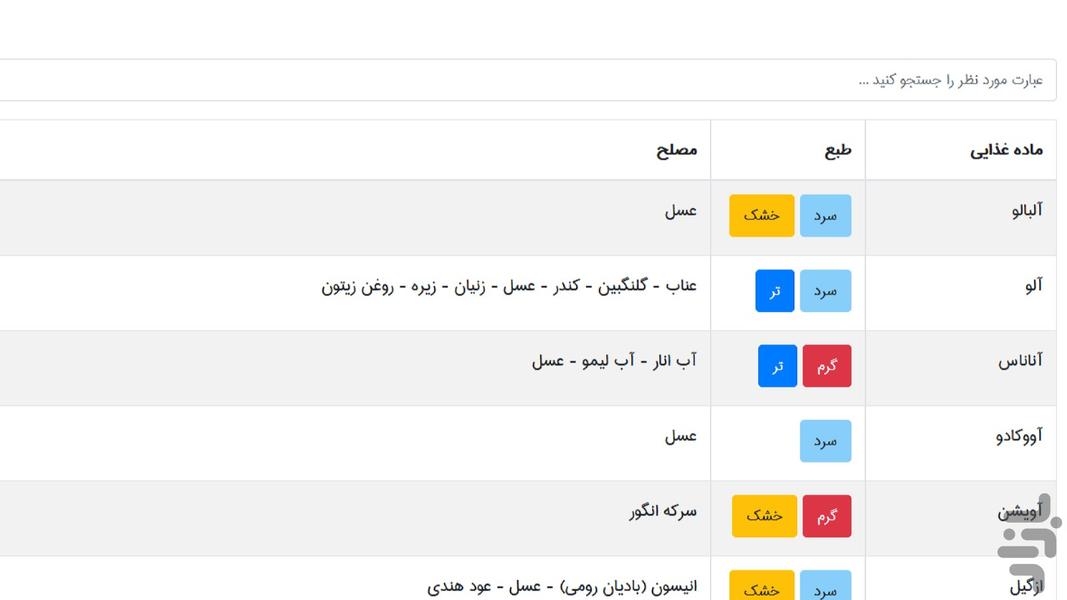
Task: Click the red گرم badge on the آویشن row
Action: point(827,516)
